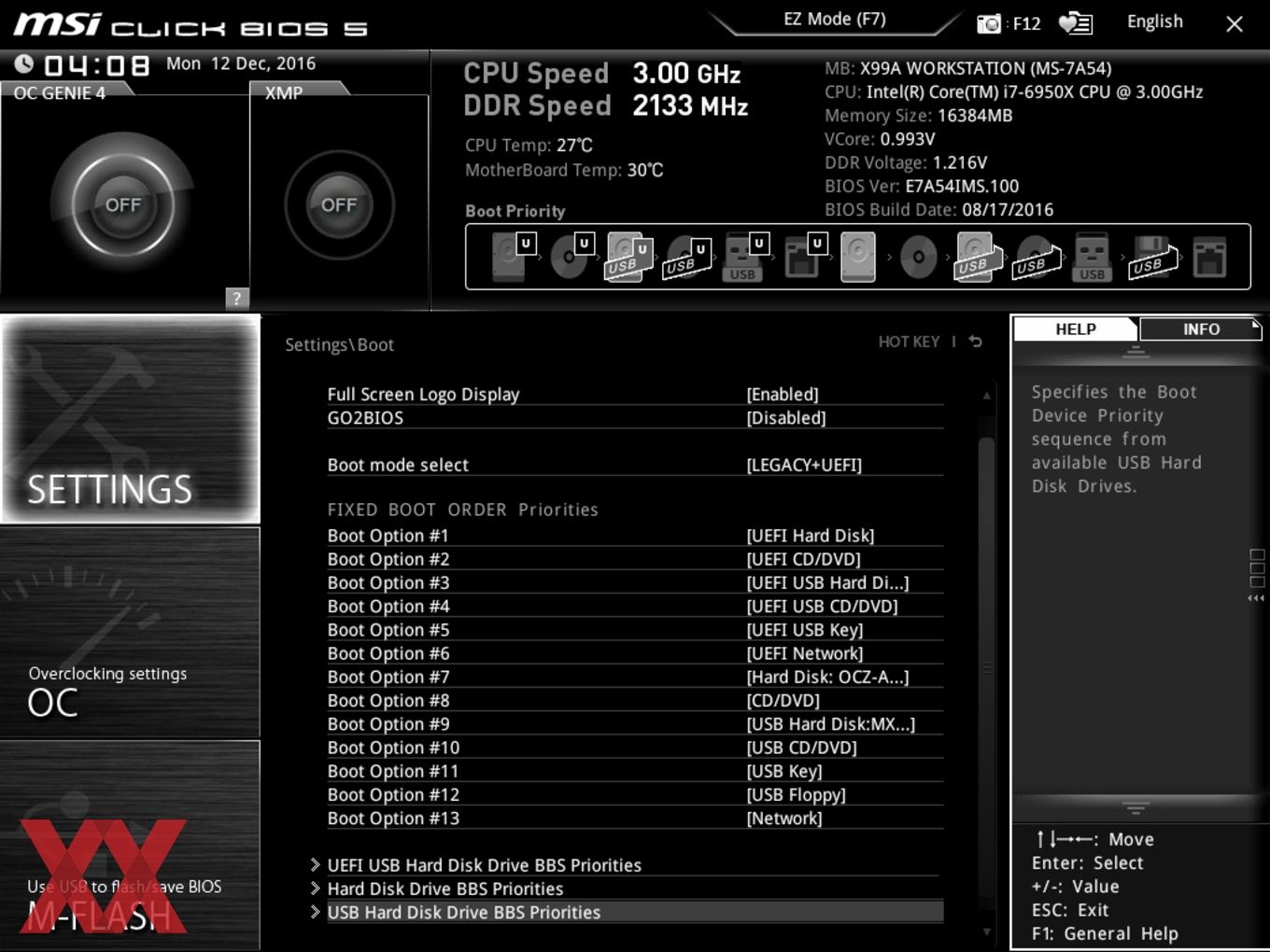This screenshot has width=1270, height=952.
Task: Change Boot Option #8 CD/DVD value
Action: click(x=783, y=700)
